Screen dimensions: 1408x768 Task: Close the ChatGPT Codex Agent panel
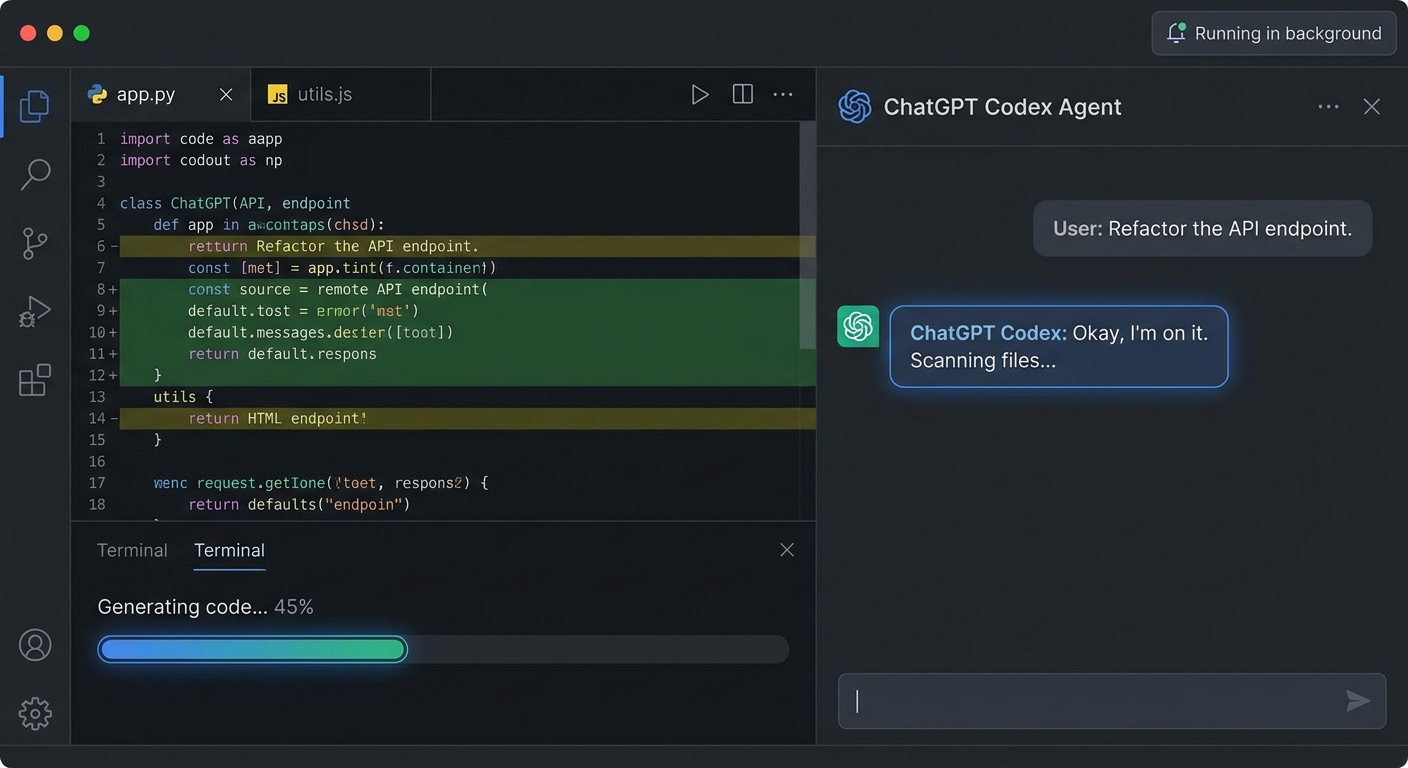click(x=1372, y=107)
